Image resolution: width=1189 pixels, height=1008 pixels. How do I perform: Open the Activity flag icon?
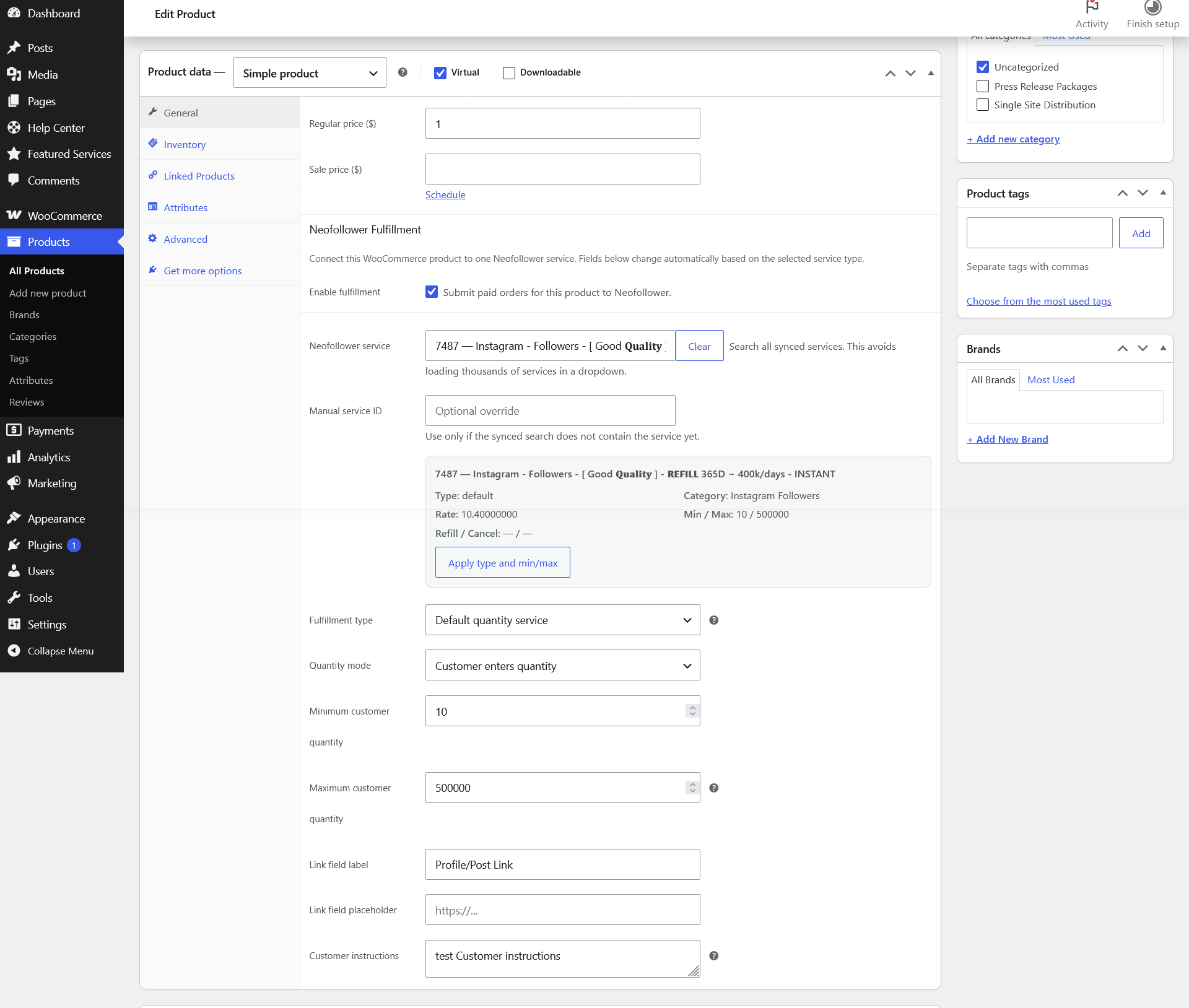pyautogui.click(x=1092, y=7)
